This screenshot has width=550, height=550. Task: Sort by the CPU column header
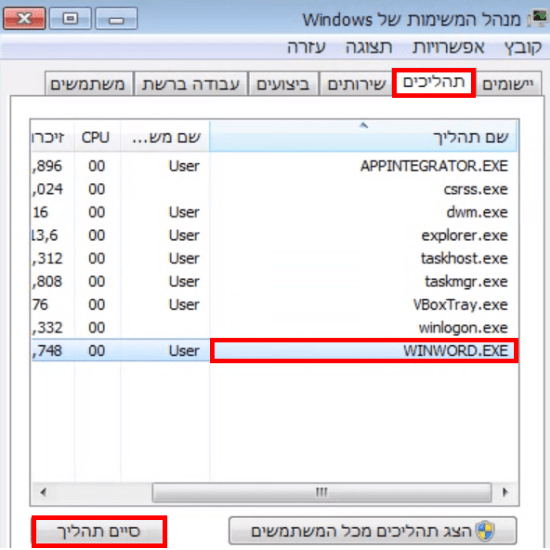(96, 137)
